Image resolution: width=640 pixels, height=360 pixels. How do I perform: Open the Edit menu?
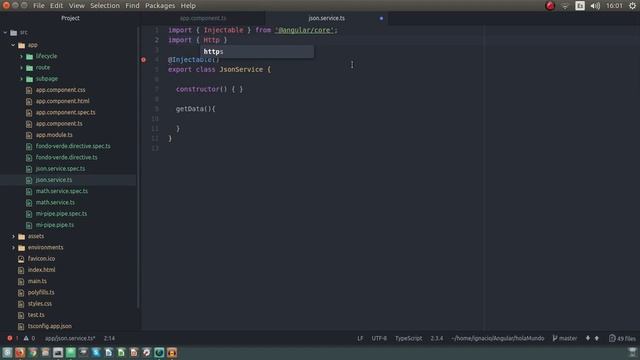[x=56, y=6]
